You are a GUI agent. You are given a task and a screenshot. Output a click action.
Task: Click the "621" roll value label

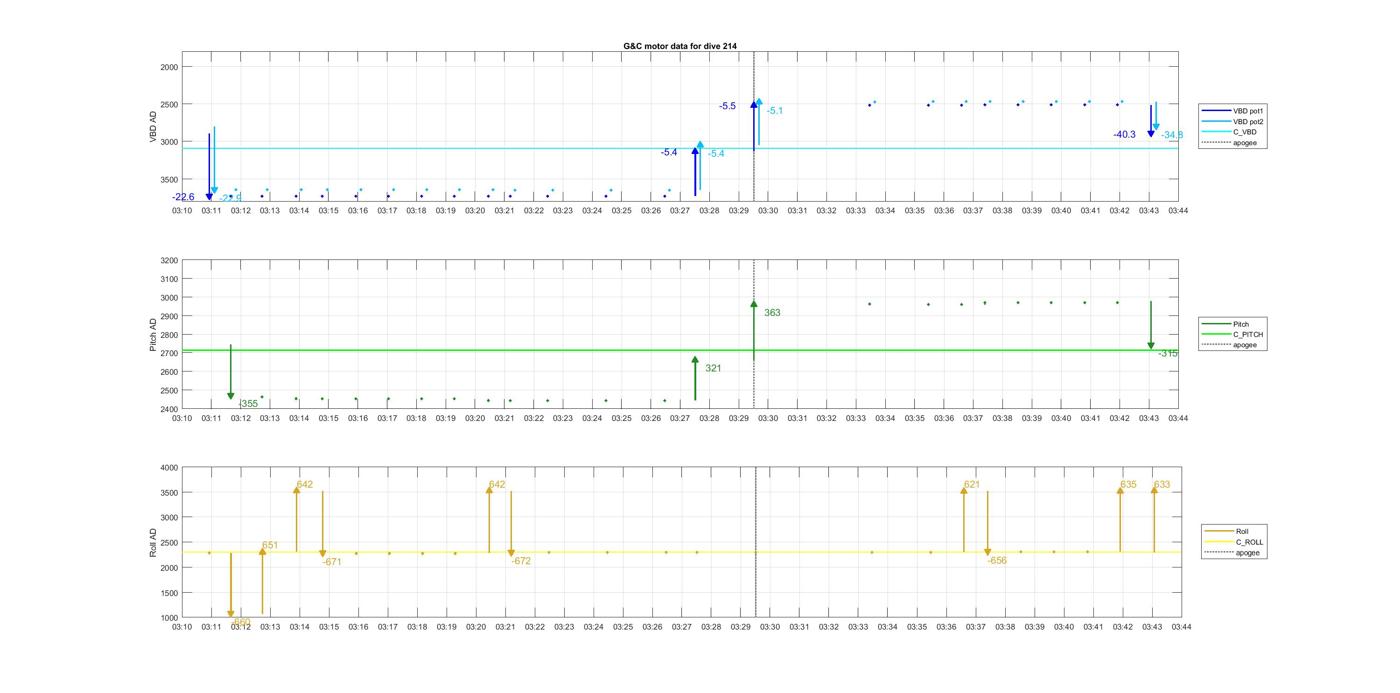click(972, 485)
